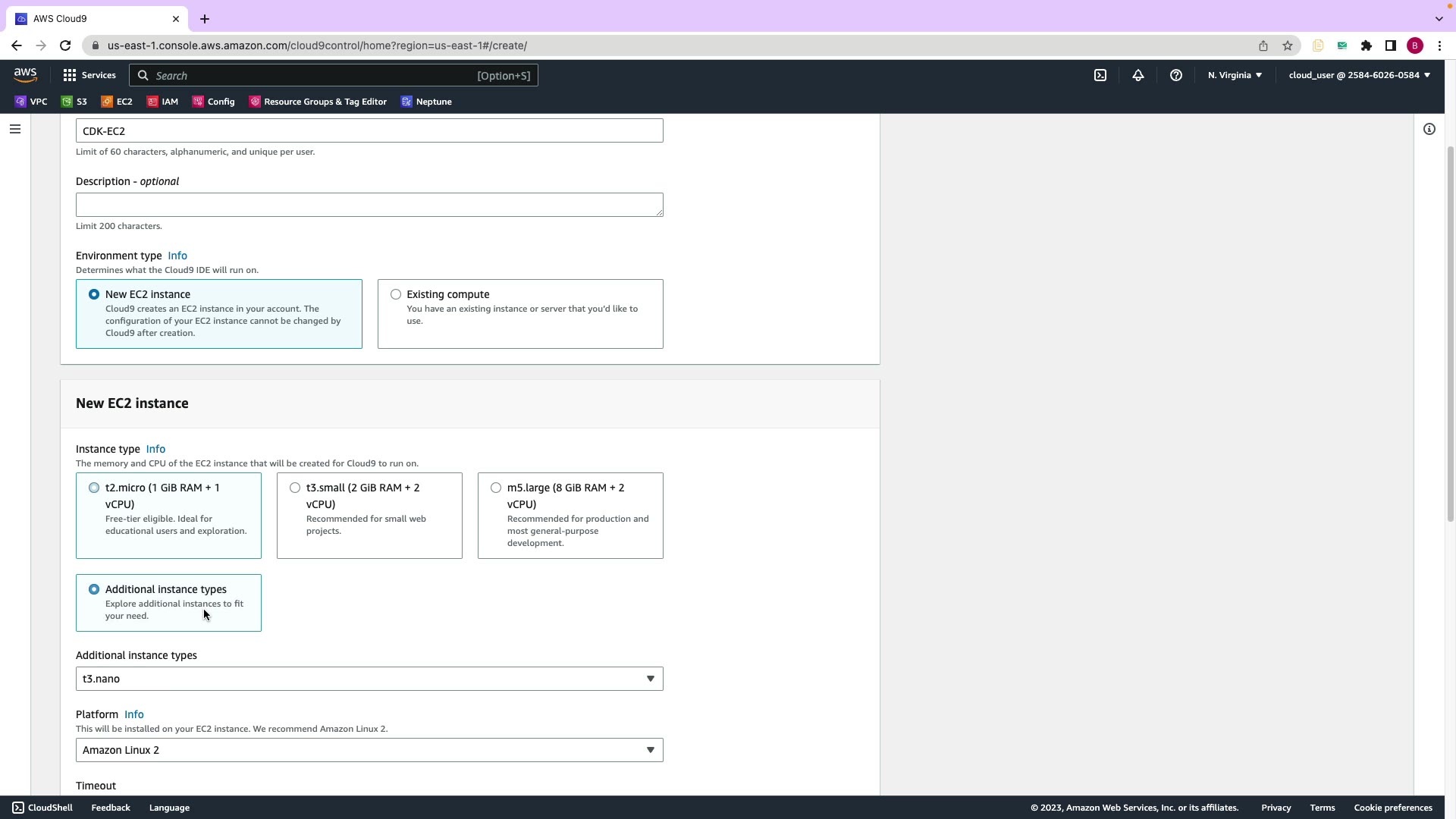Open the info panel icon at right
Viewport: 1456px width, 819px height.
click(1429, 129)
